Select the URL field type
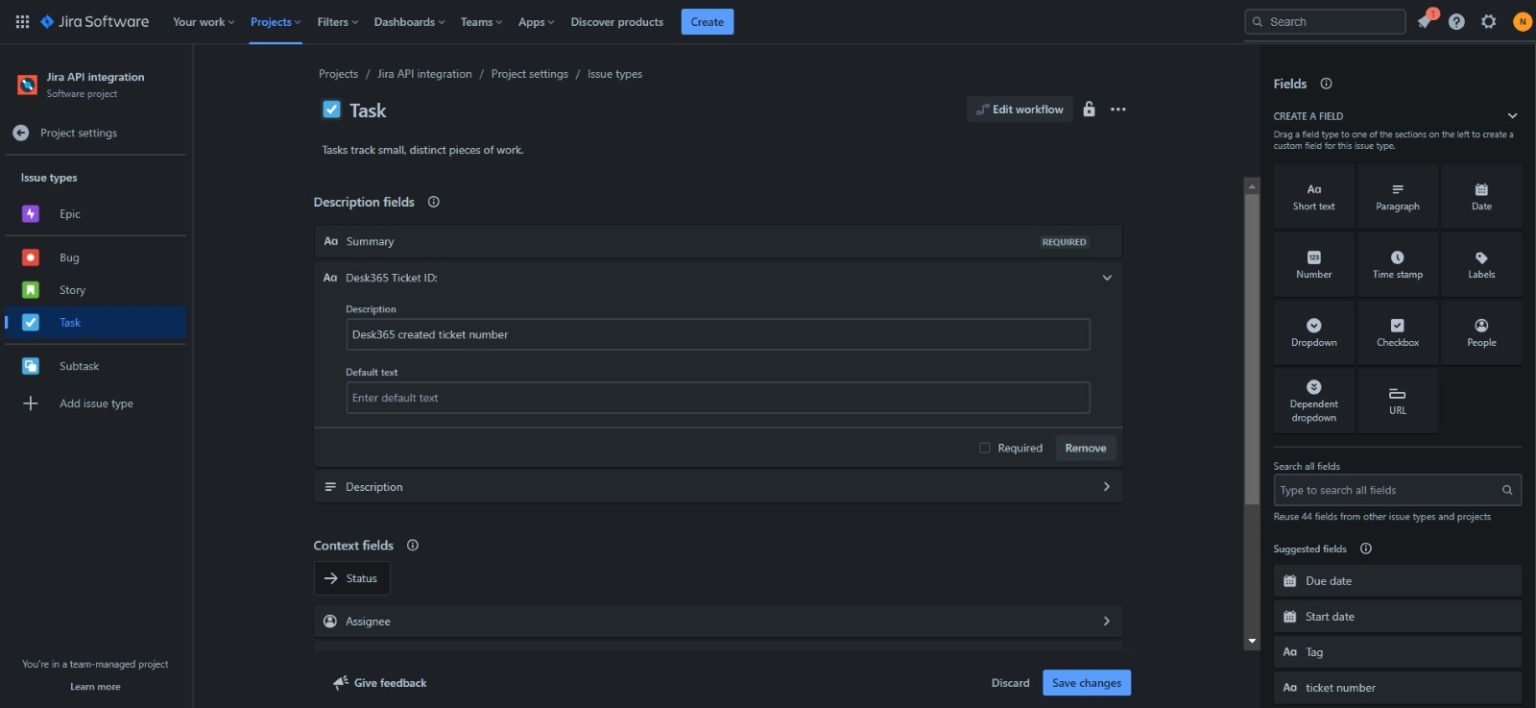The width and height of the screenshot is (1536, 708). pos(1397,399)
